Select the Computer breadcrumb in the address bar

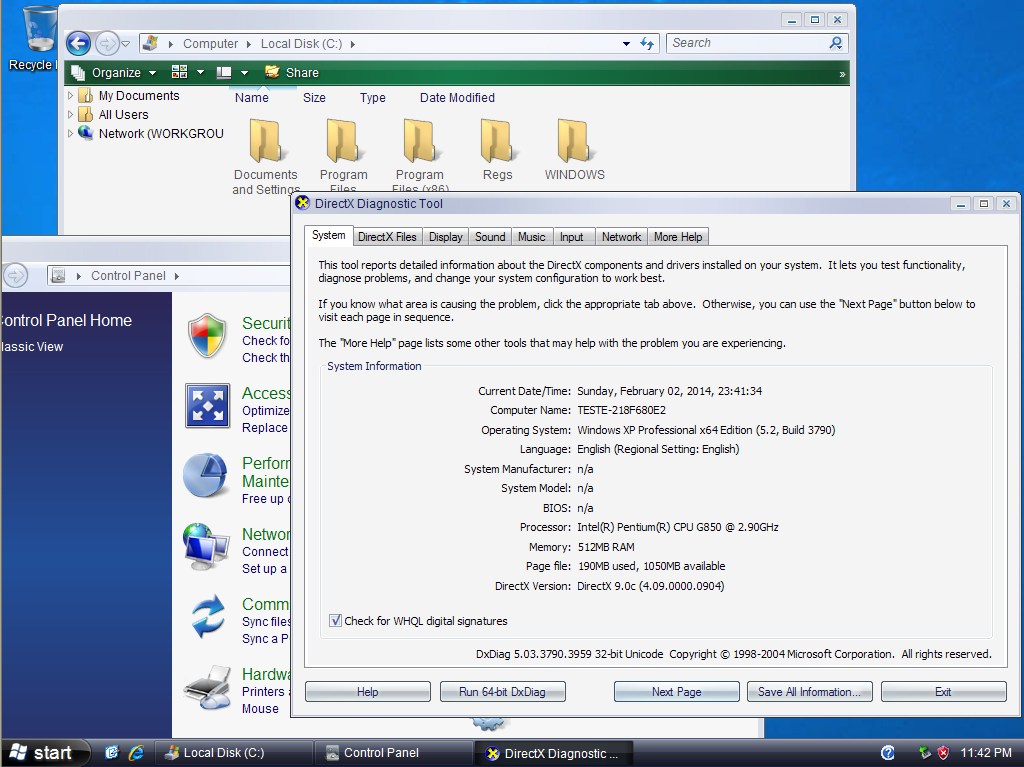click(210, 44)
